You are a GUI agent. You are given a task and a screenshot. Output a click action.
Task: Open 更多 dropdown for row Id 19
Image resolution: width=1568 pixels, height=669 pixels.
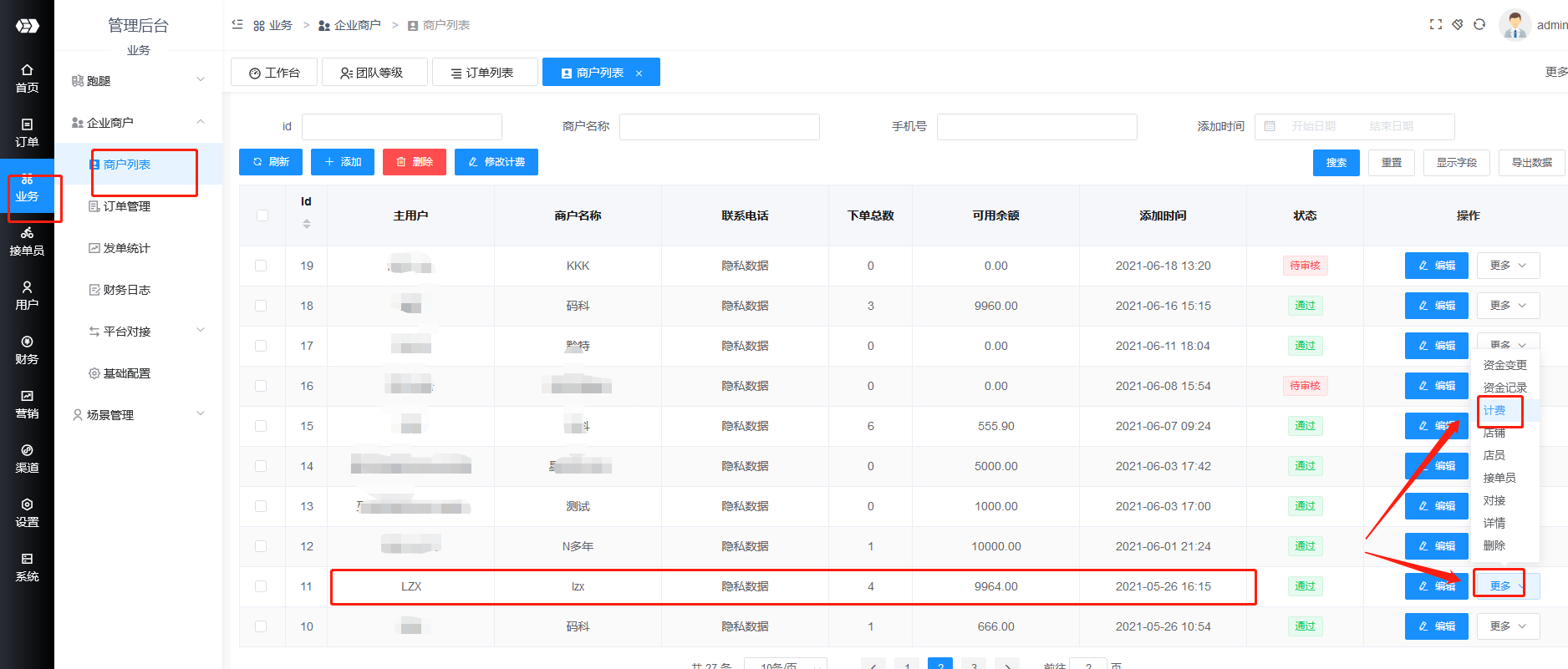[x=1508, y=266]
